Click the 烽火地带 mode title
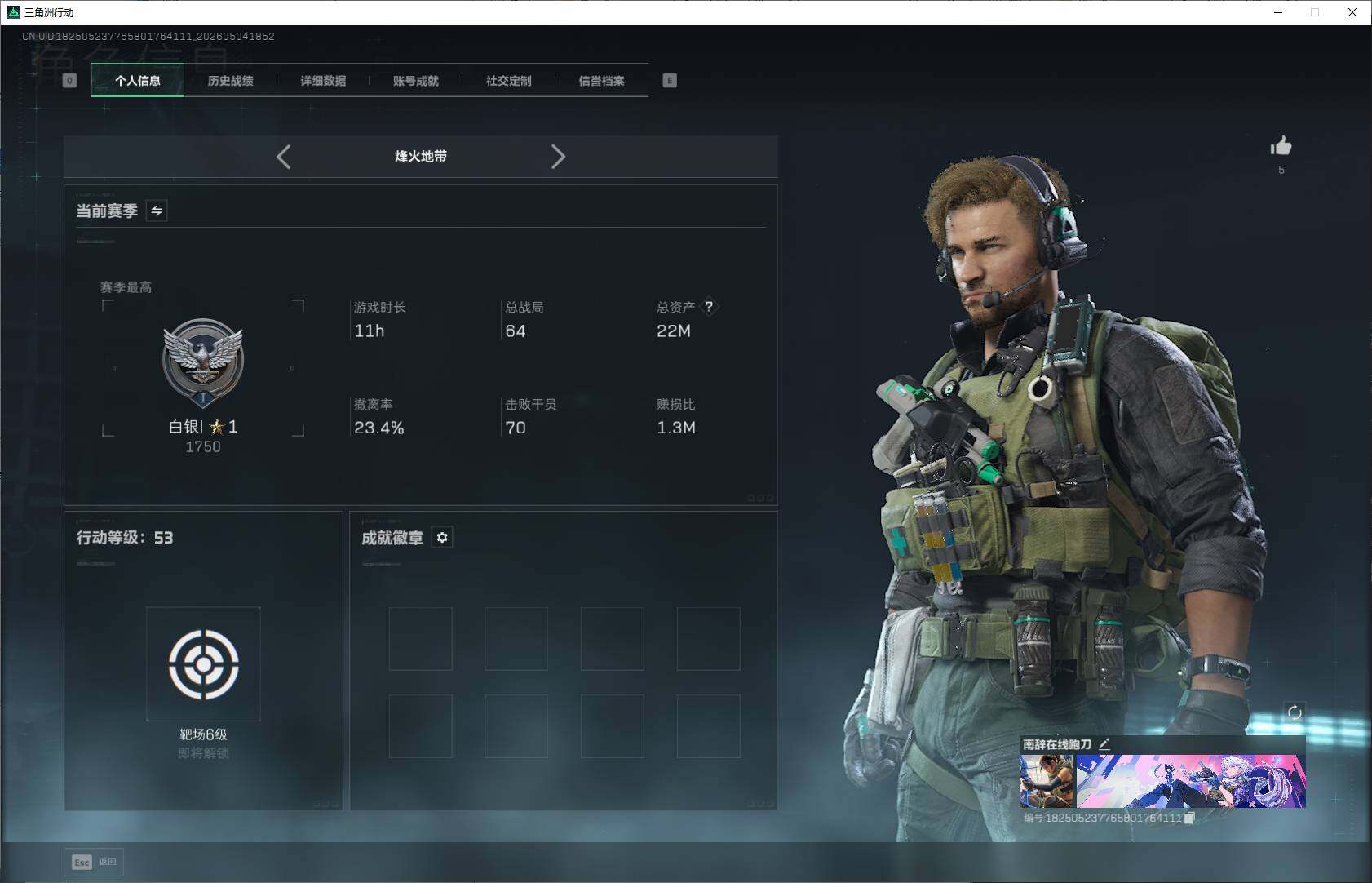This screenshot has height=883, width=1372. click(421, 156)
